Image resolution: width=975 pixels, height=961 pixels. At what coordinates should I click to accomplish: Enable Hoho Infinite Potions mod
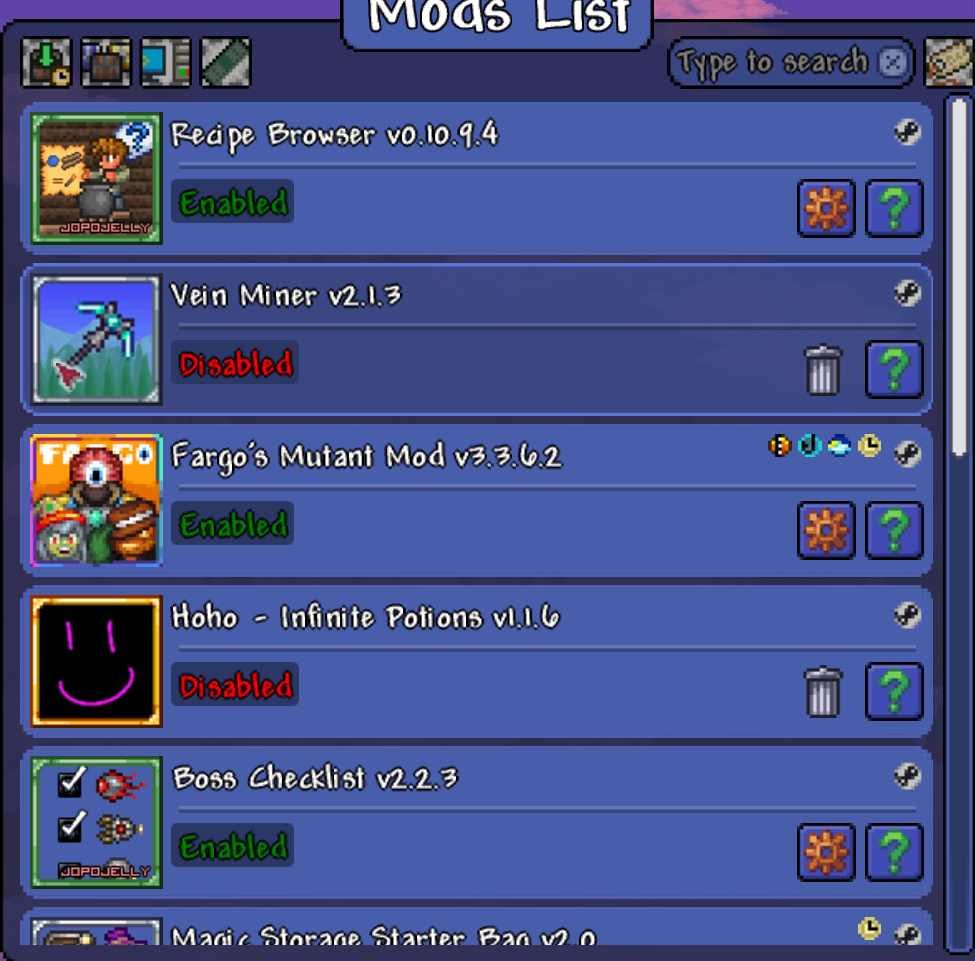click(235, 685)
